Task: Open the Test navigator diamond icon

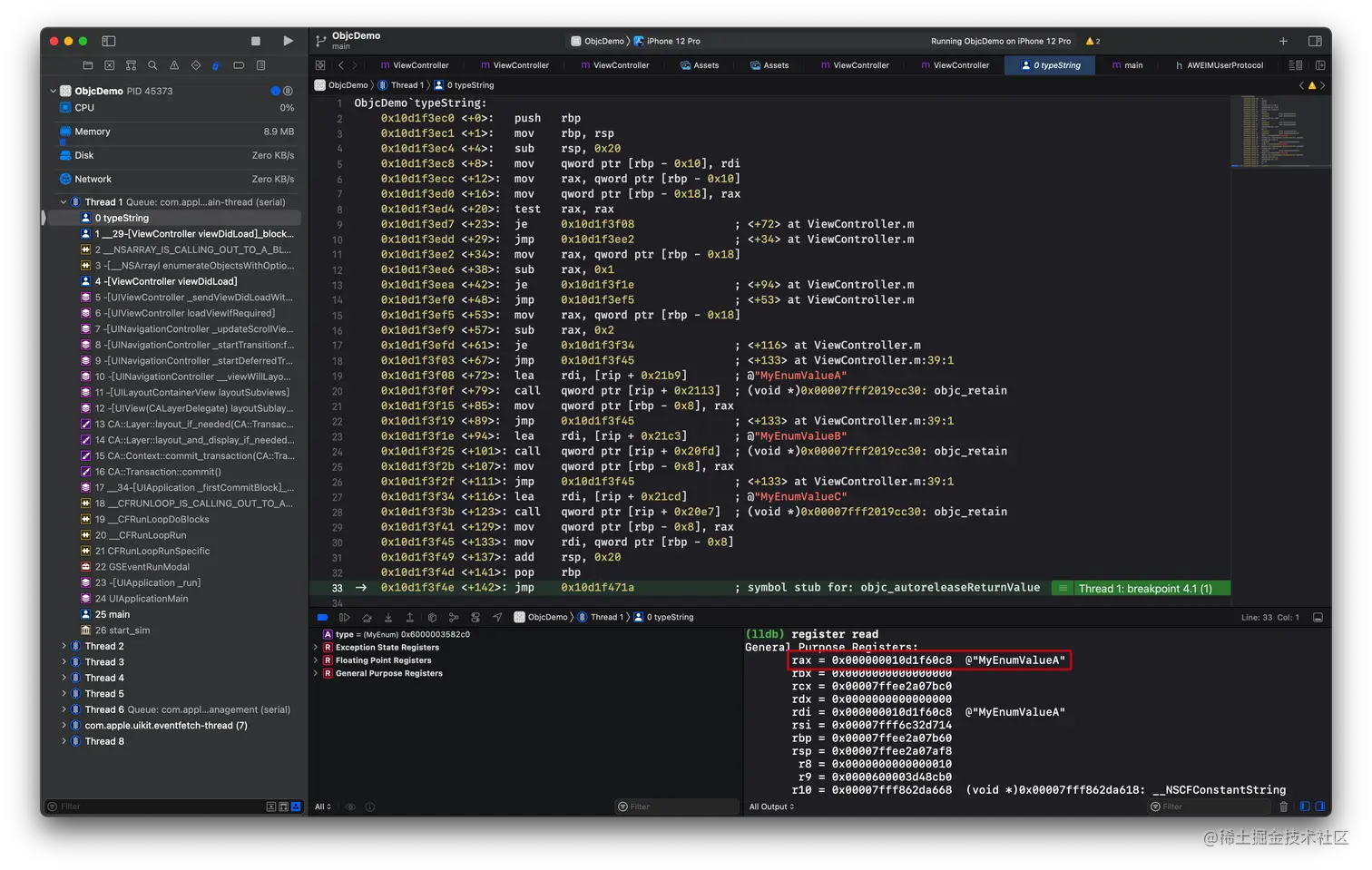Action: pyautogui.click(x=196, y=65)
